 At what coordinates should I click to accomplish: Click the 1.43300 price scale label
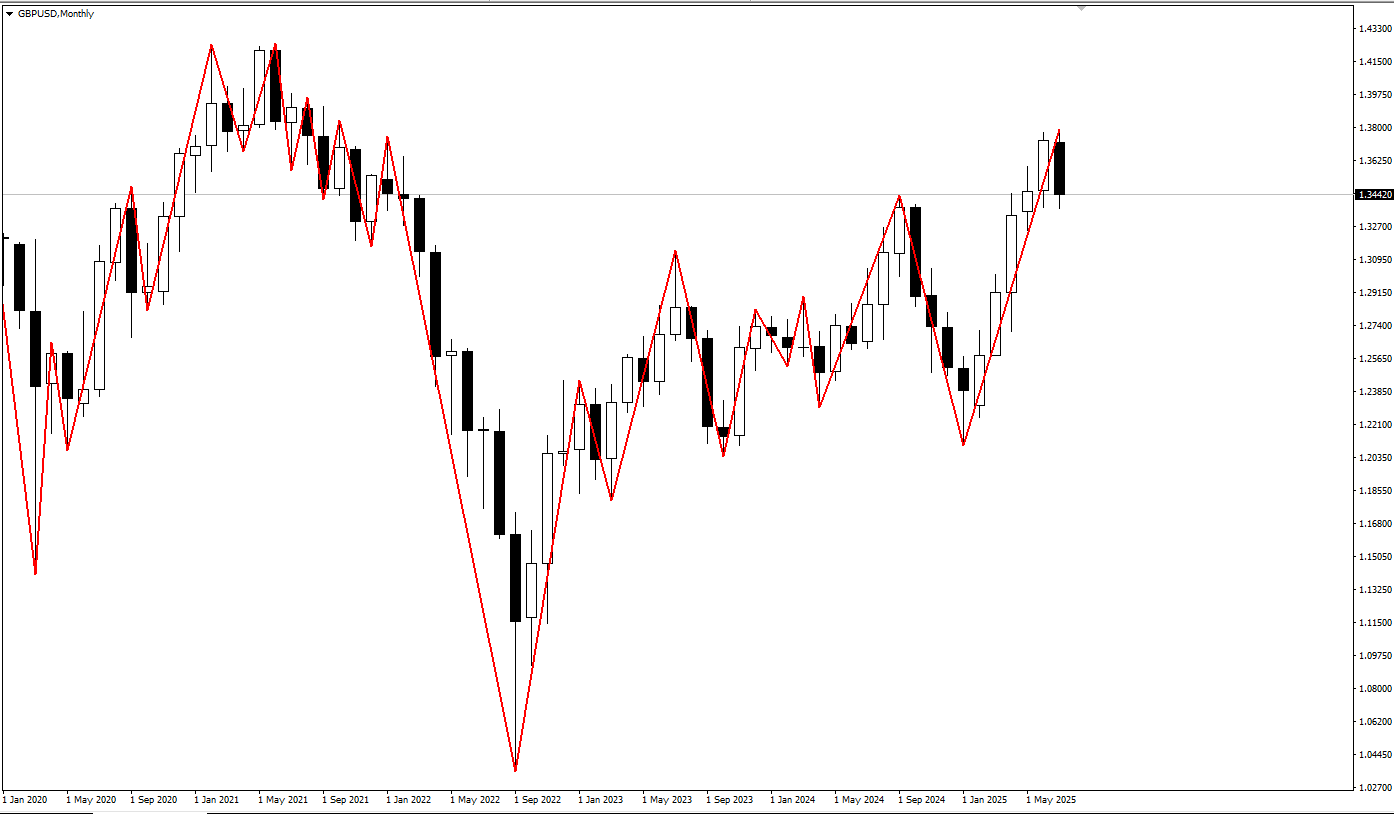[x=1374, y=28]
